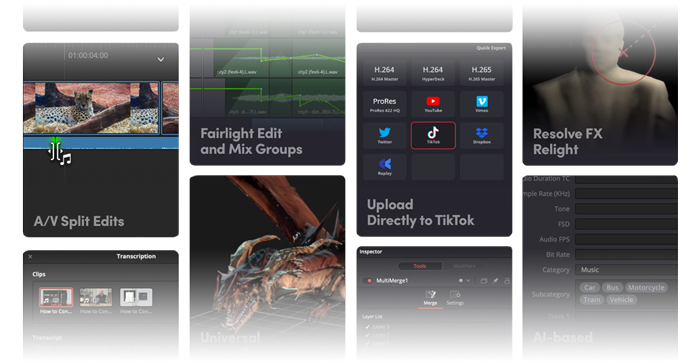Click the versions icon beside MultiMerge1 pin
The width and height of the screenshot is (700, 364).
pos(483,280)
